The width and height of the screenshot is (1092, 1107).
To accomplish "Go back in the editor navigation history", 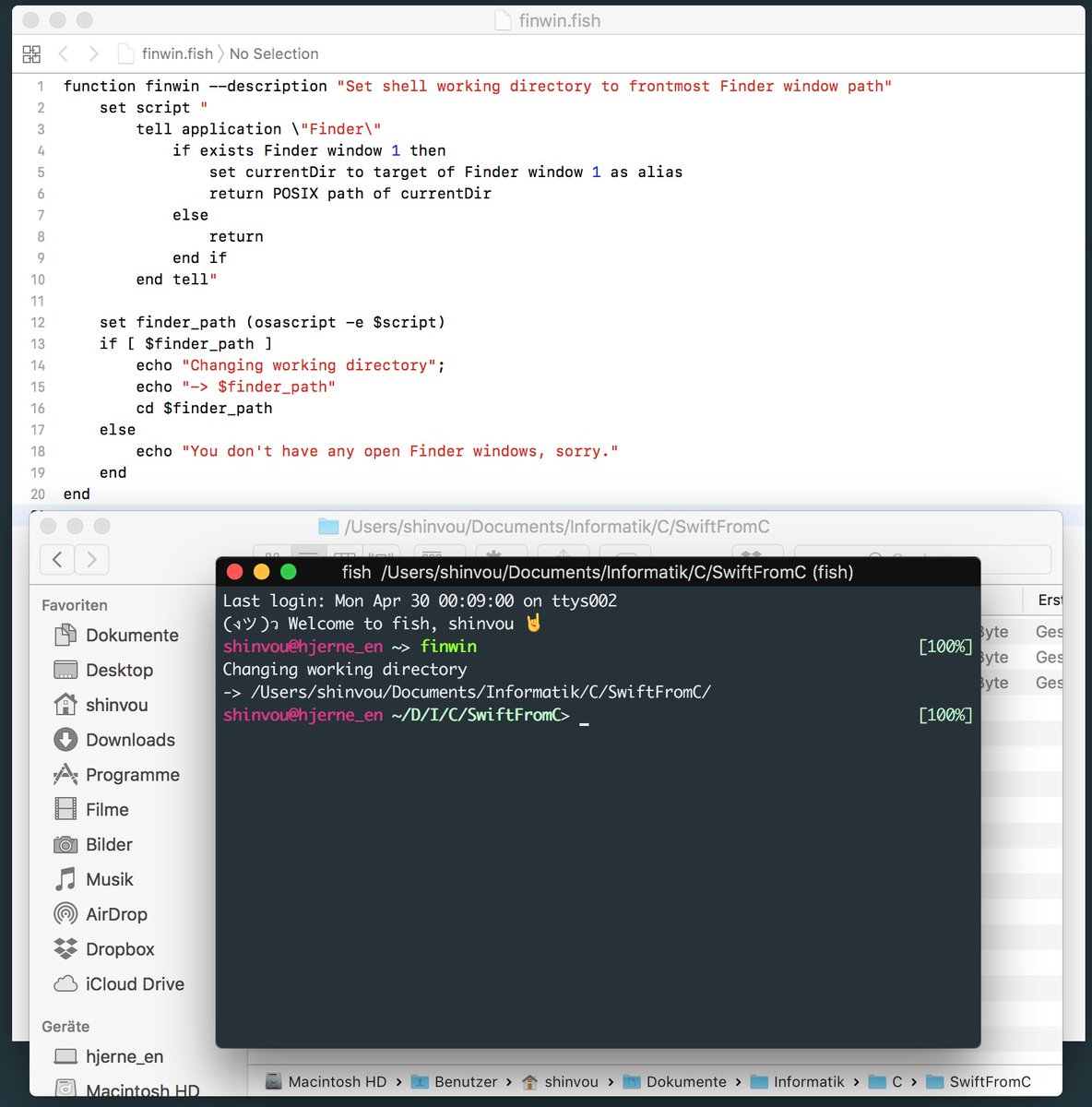I will coord(64,54).
